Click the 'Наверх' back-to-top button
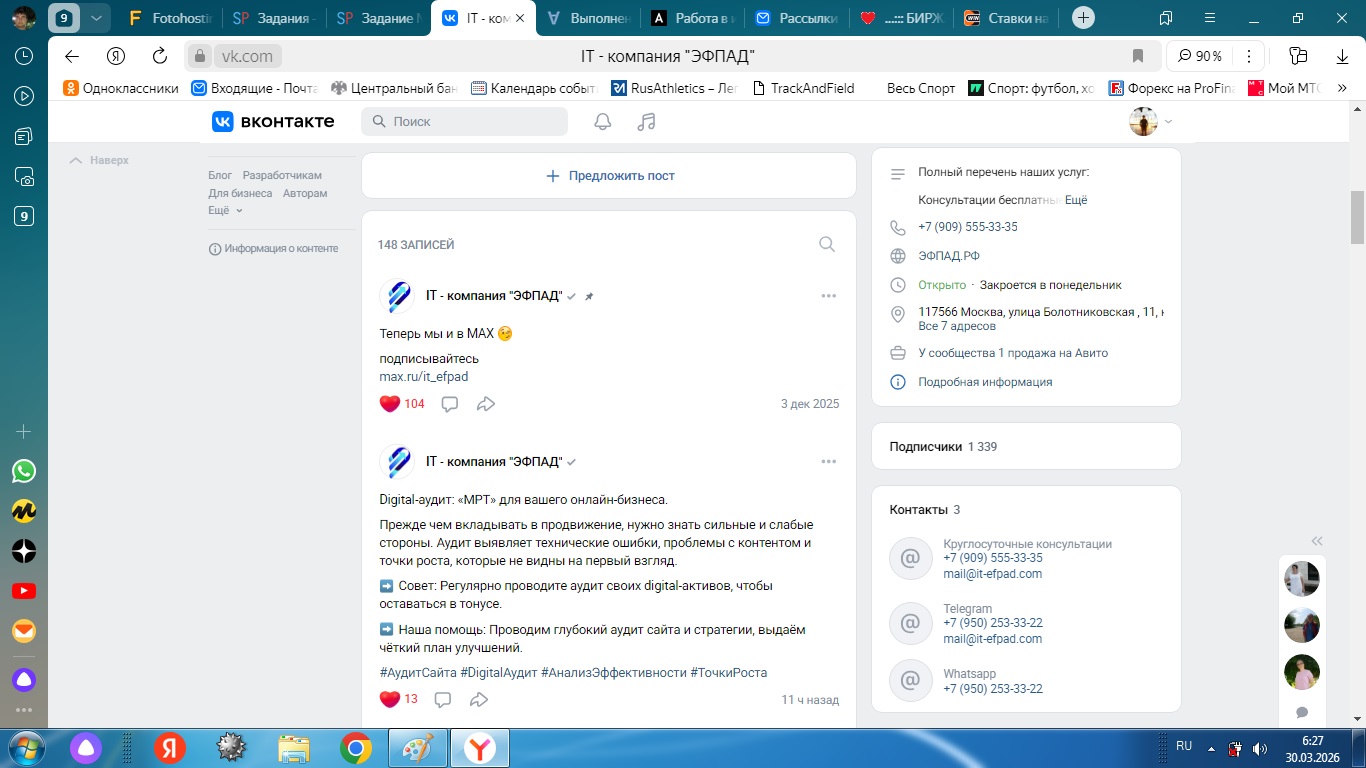This screenshot has width=1366, height=768. (x=100, y=160)
